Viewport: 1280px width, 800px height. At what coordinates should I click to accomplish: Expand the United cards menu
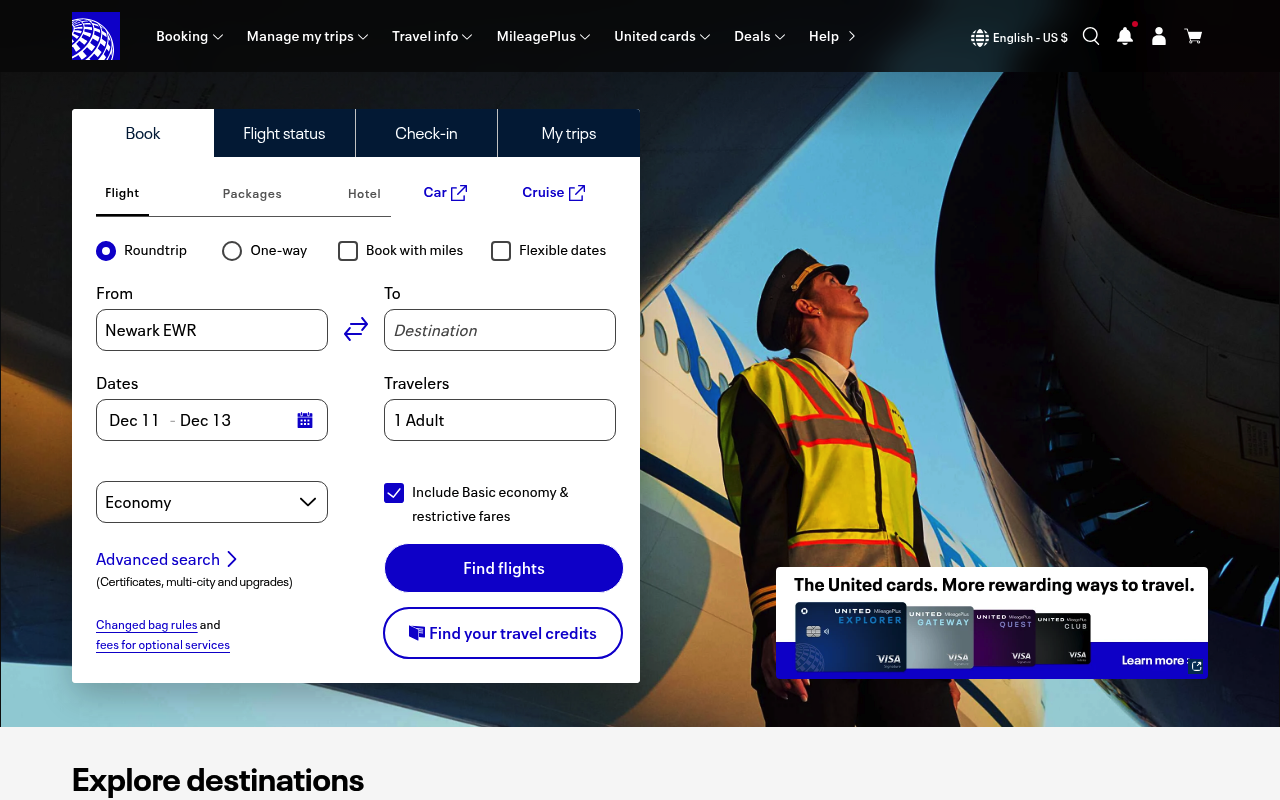[x=662, y=36]
